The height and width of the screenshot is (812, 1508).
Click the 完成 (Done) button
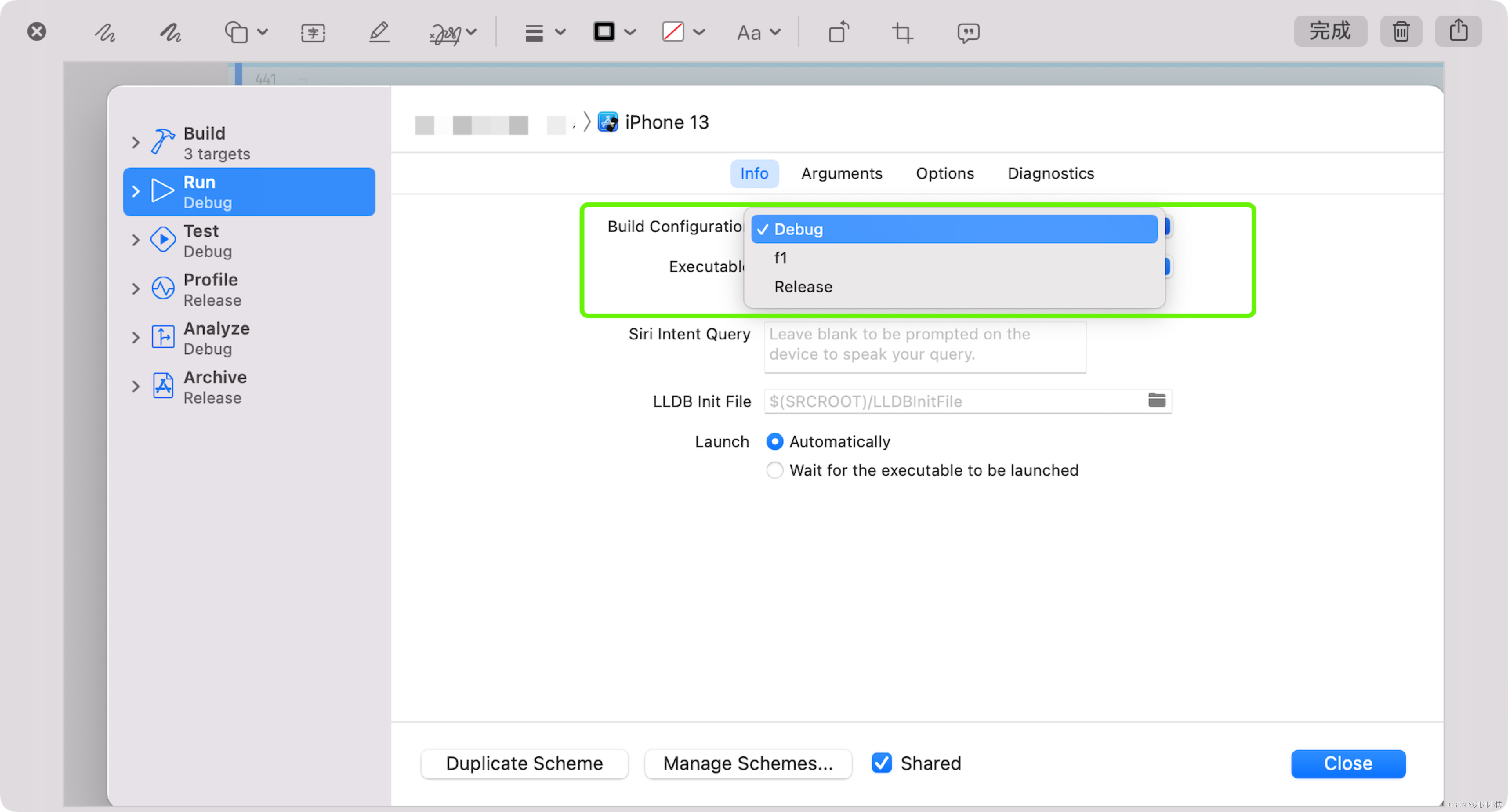tap(1330, 31)
